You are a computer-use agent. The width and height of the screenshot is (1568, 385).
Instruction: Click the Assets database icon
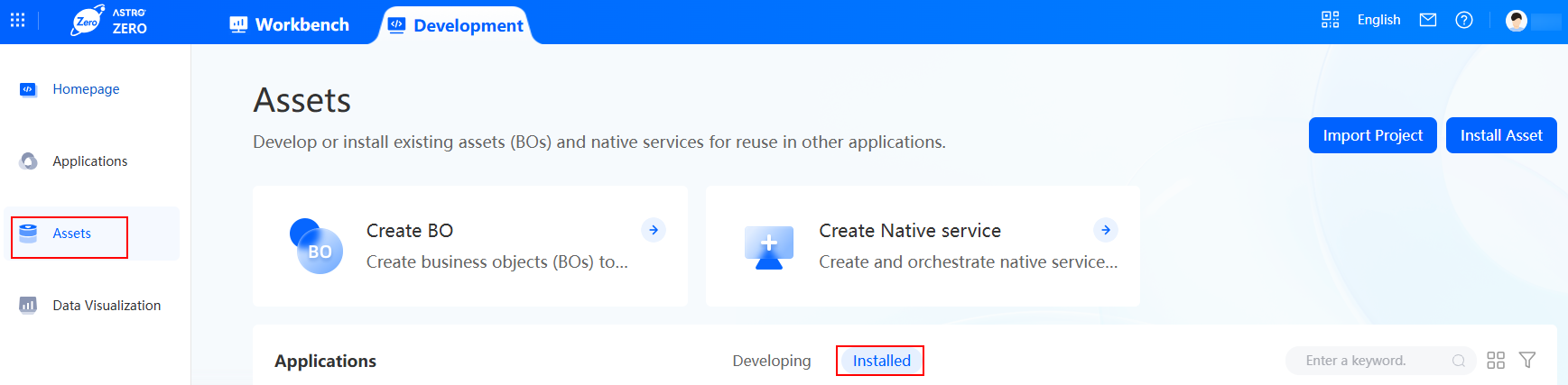click(28, 234)
